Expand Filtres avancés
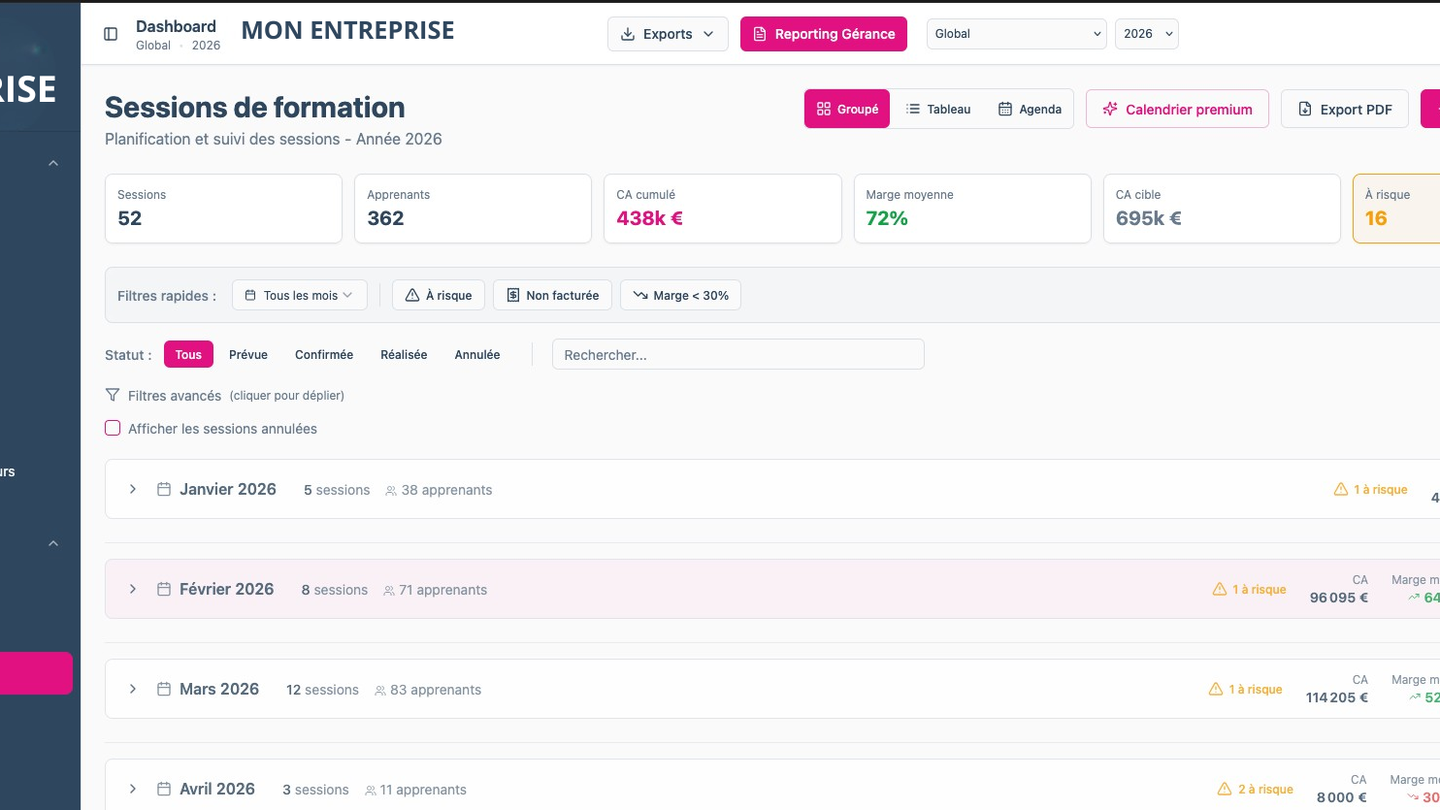This screenshot has width=1440, height=810. [225, 395]
